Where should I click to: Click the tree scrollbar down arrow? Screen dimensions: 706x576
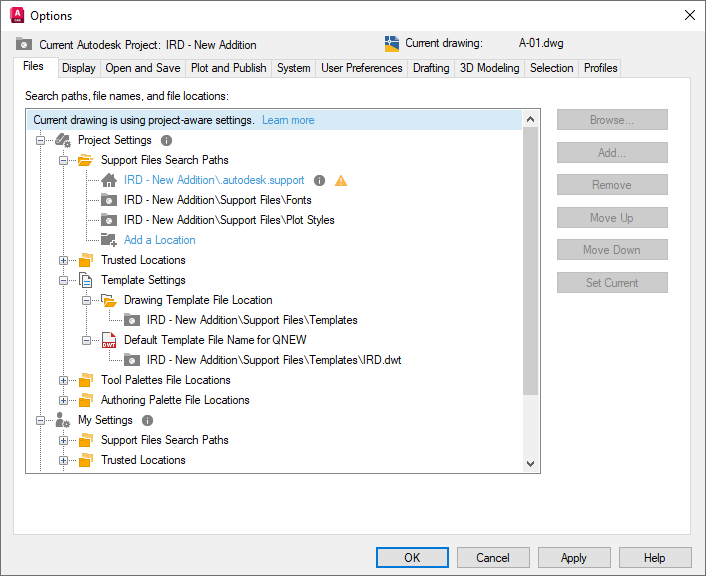(530, 464)
